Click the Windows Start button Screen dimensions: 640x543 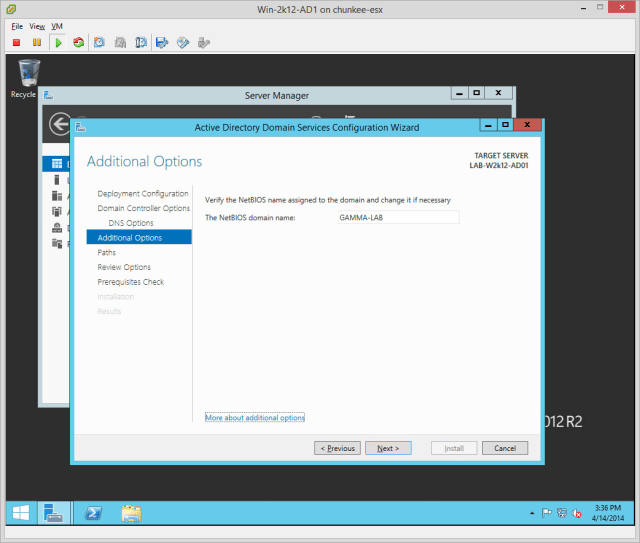pyautogui.click(x=21, y=513)
